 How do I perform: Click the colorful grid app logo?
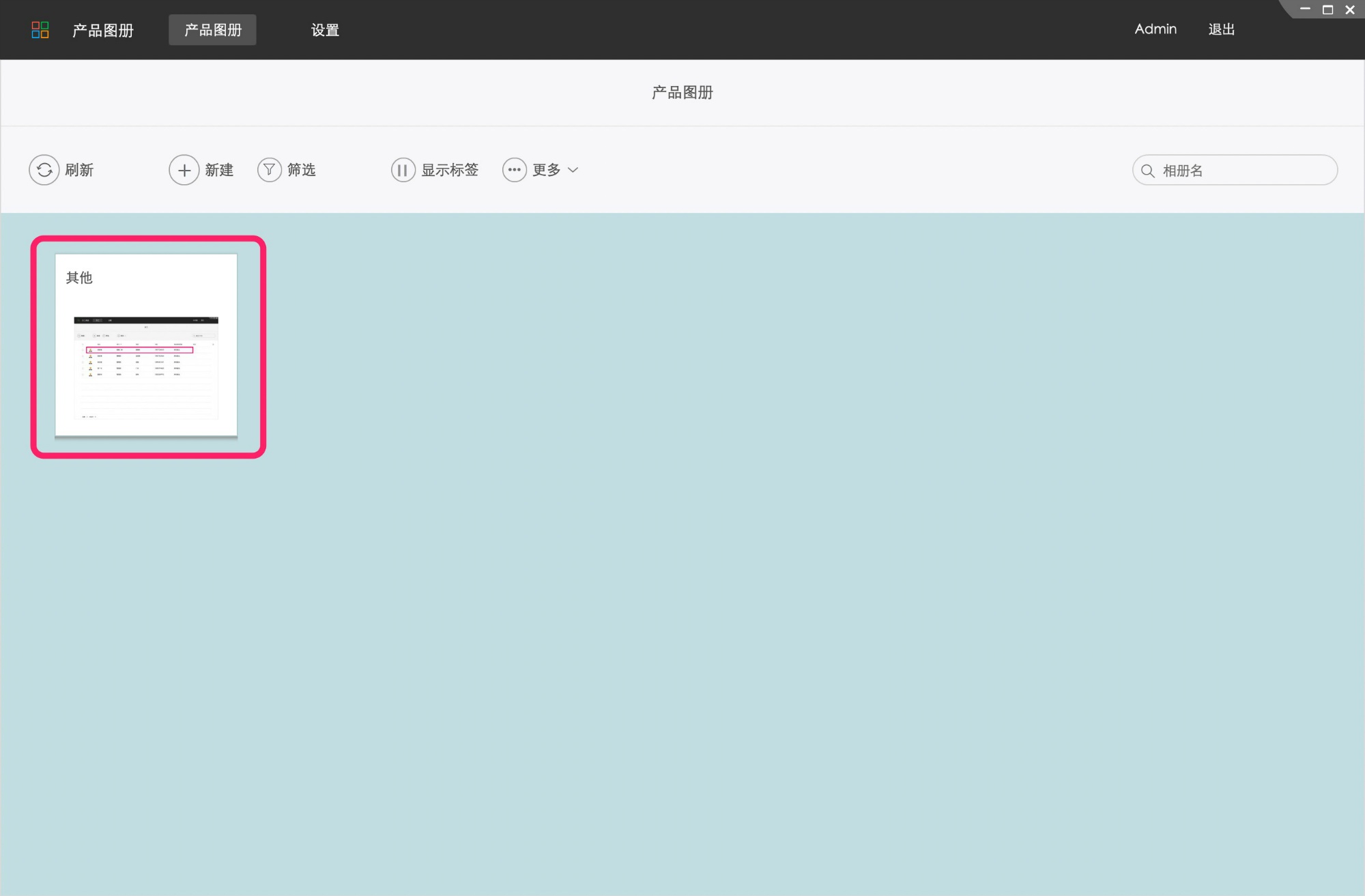[40, 30]
